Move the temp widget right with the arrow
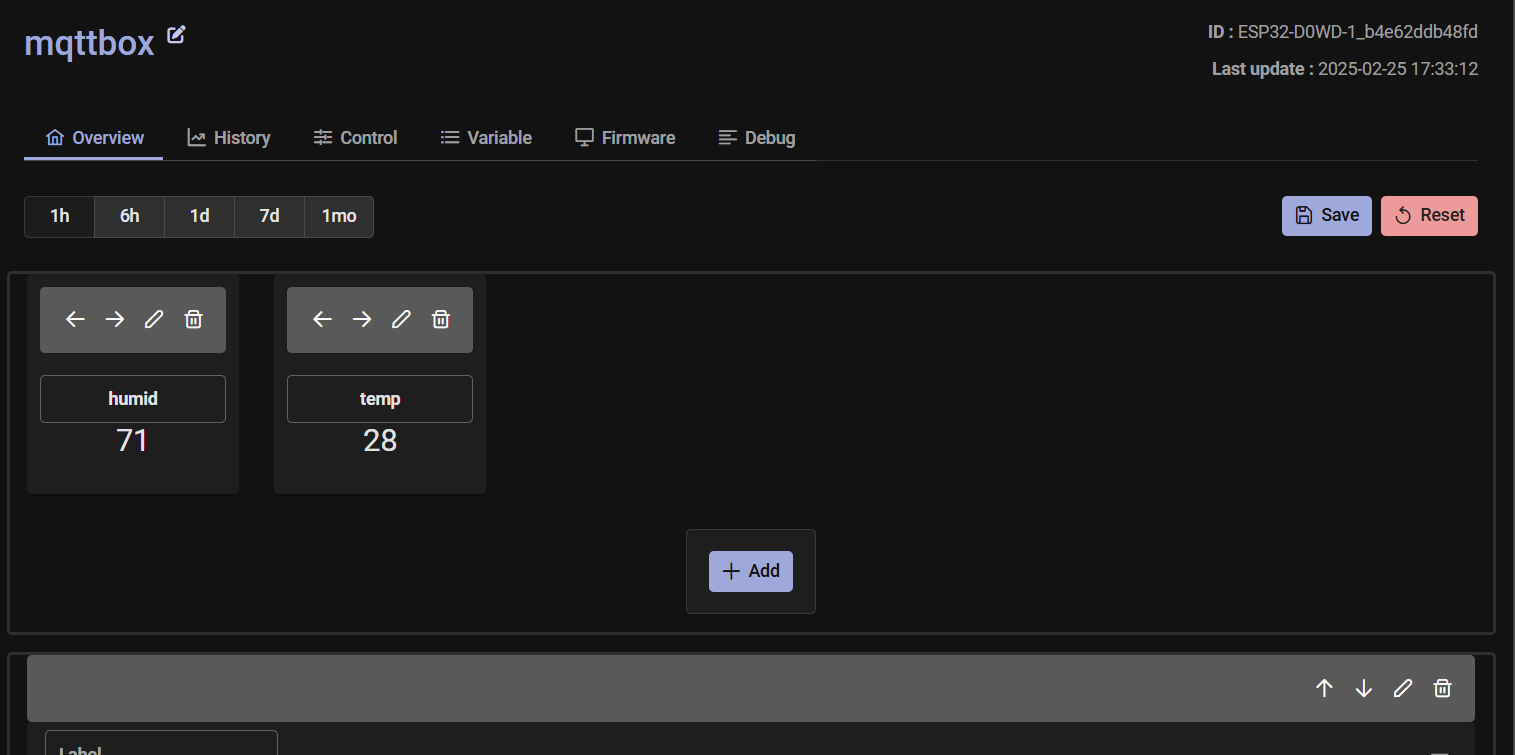 coord(361,319)
